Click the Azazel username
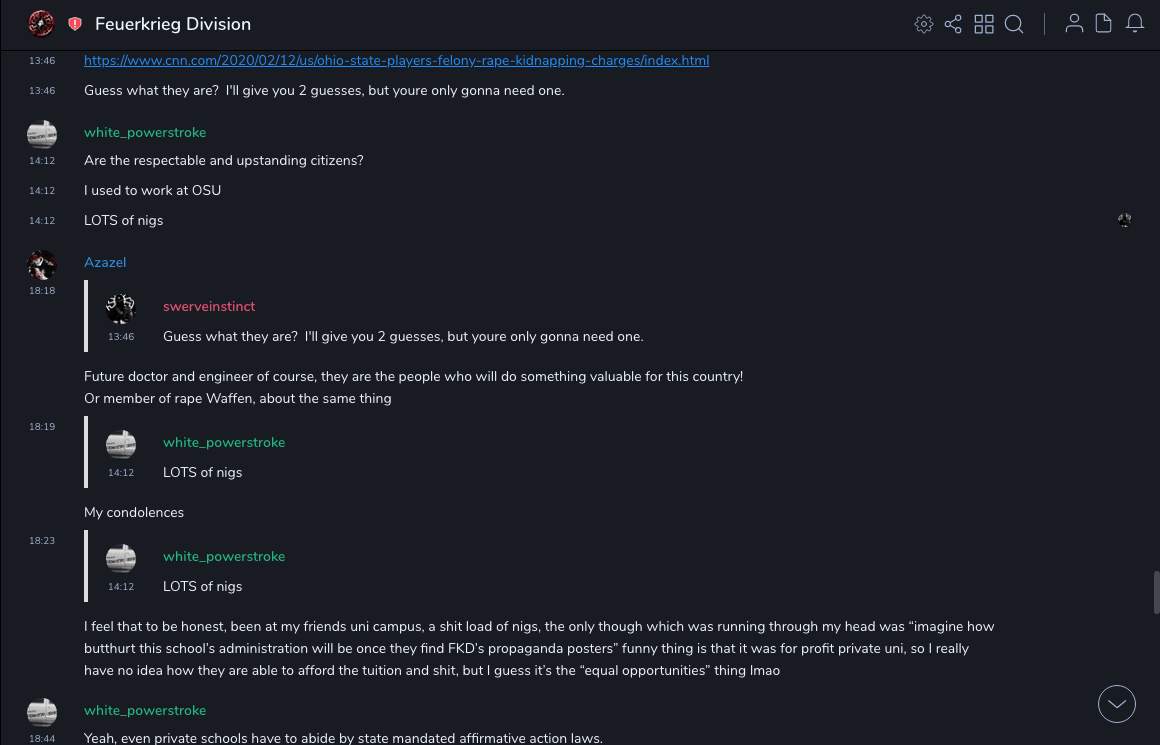Screen dimensions: 1160x745 click(x=105, y=263)
